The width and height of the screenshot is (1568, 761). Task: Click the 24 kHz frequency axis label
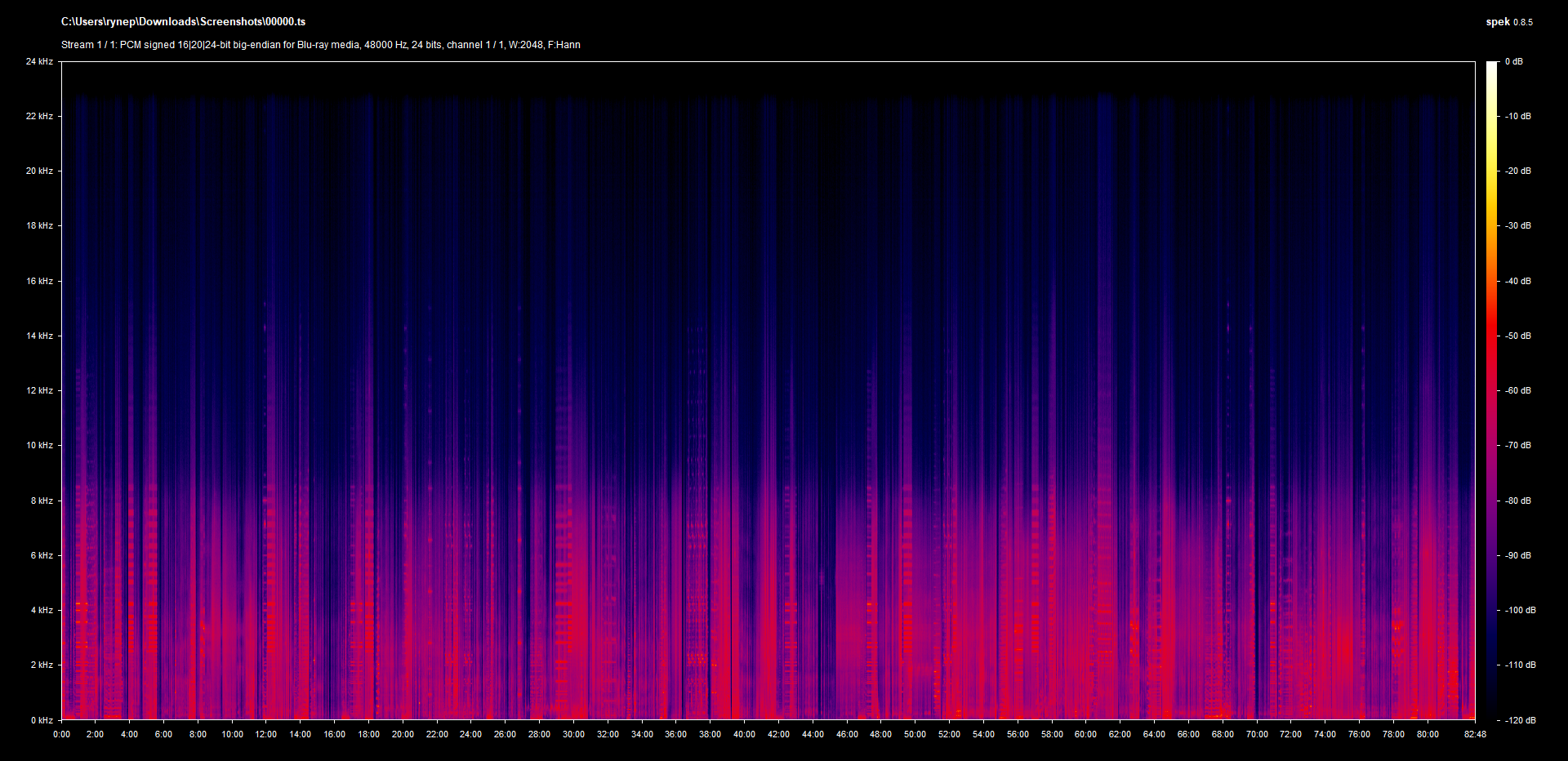coord(39,61)
